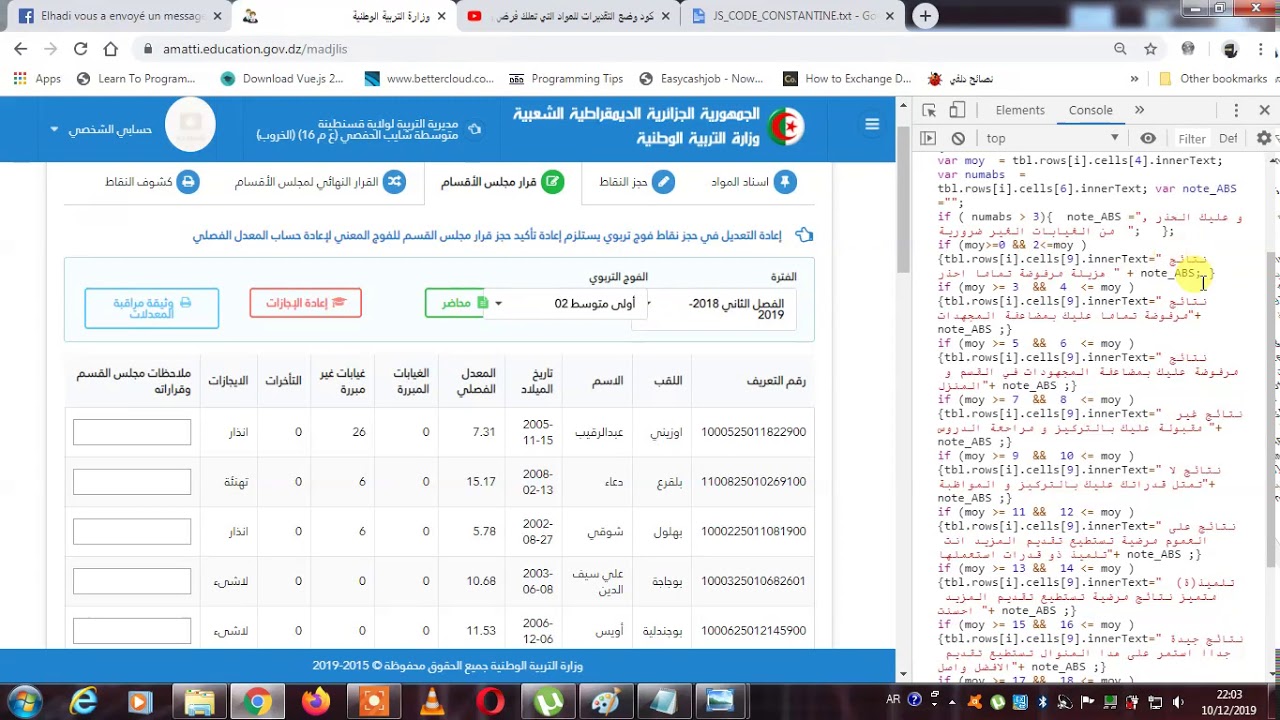The width and height of the screenshot is (1280, 720).
Task: Open the كشوف النقاط tab
Action: pyautogui.click(x=151, y=181)
